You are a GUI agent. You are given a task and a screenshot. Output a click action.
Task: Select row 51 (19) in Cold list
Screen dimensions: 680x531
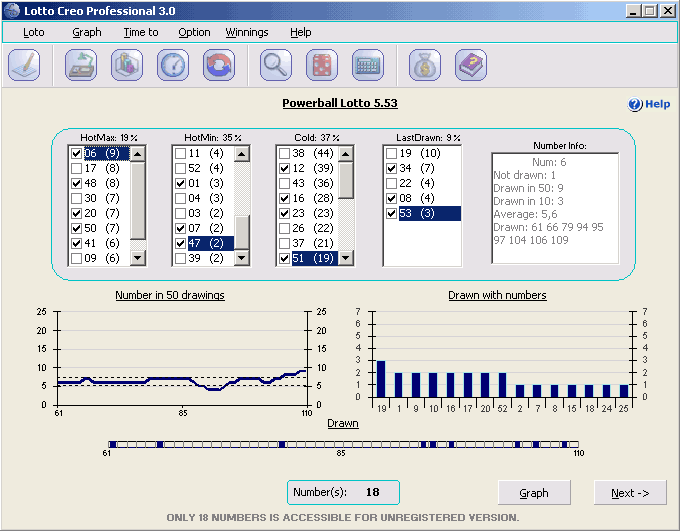[314, 258]
